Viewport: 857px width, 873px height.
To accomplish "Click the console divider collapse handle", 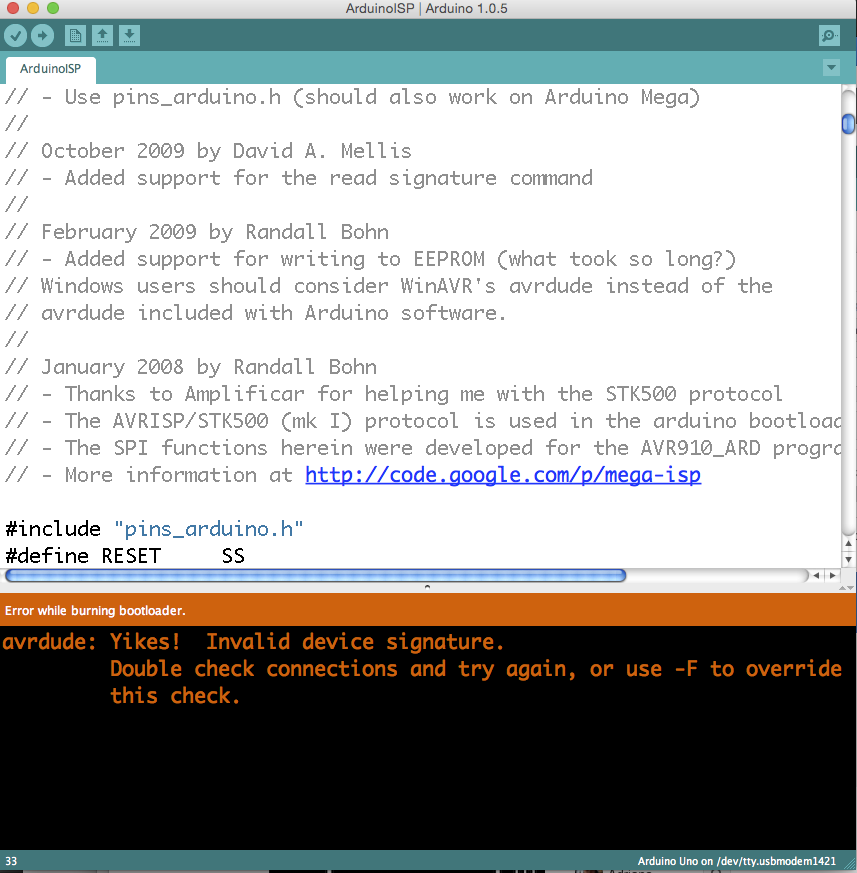I will [x=427, y=587].
